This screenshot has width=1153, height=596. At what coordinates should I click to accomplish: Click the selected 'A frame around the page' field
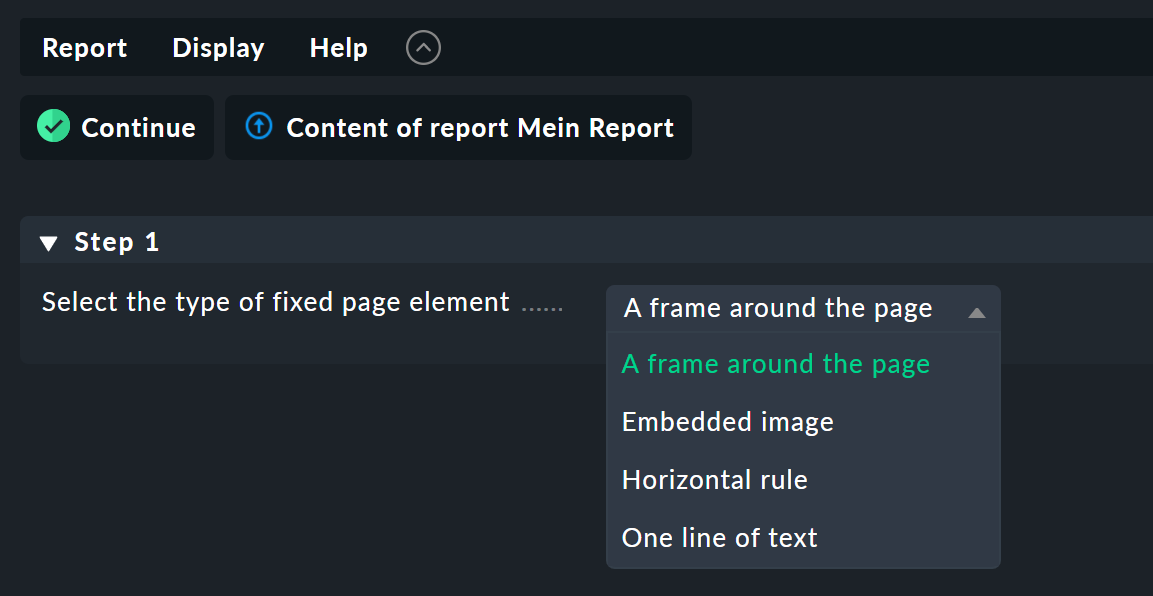[778, 309]
